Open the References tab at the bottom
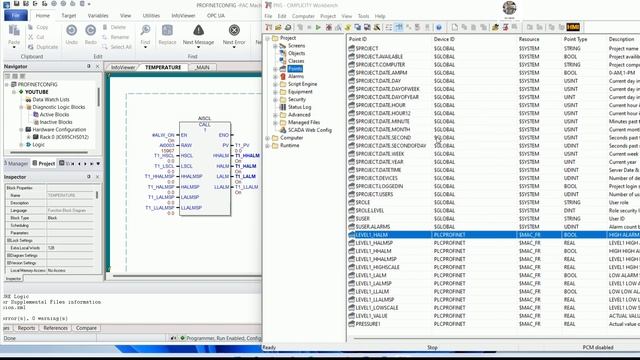Viewport: 640px width, 360px height. pos(55,328)
